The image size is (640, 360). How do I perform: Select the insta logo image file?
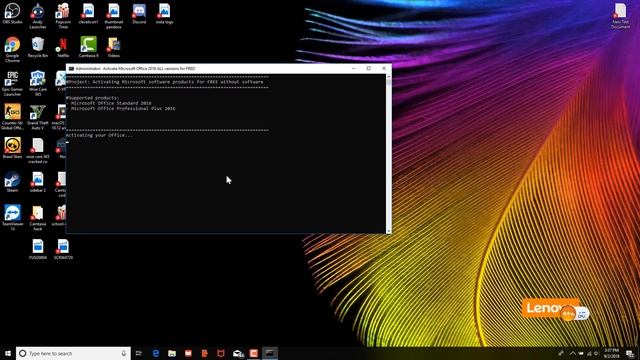pos(164,13)
